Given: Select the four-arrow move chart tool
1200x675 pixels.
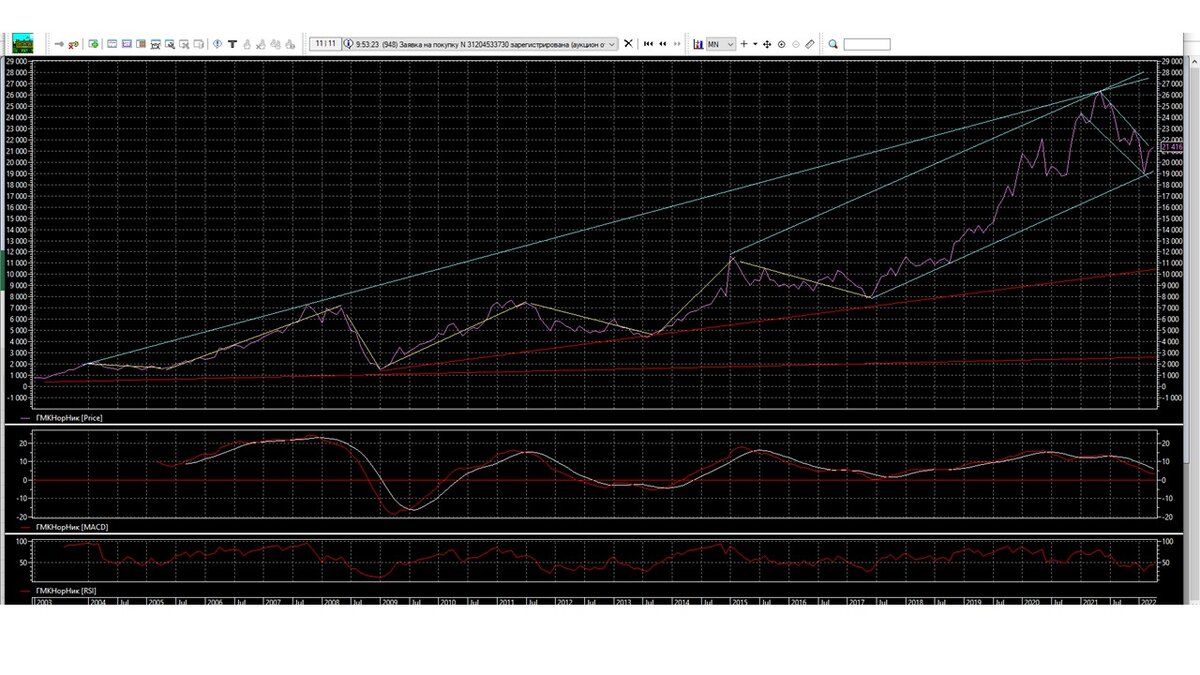Looking at the screenshot, I should tap(767, 44).
